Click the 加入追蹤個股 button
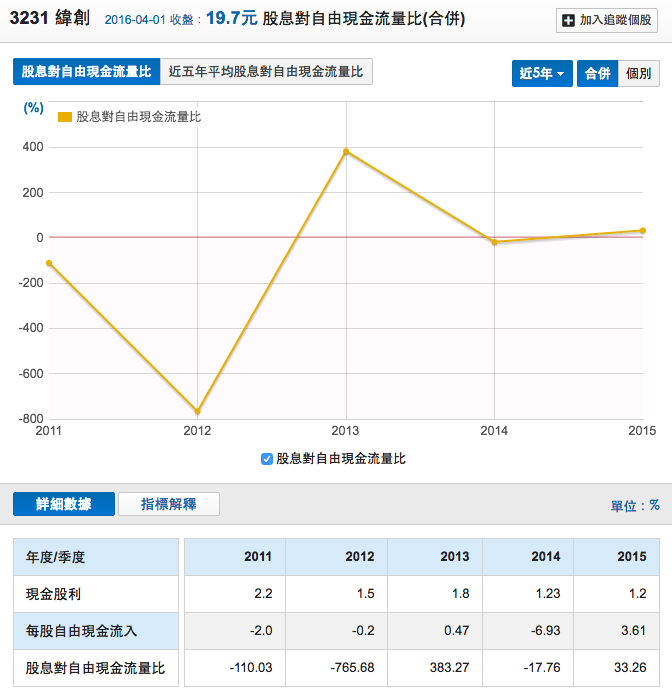This screenshot has height=696, width=672. click(608, 20)
